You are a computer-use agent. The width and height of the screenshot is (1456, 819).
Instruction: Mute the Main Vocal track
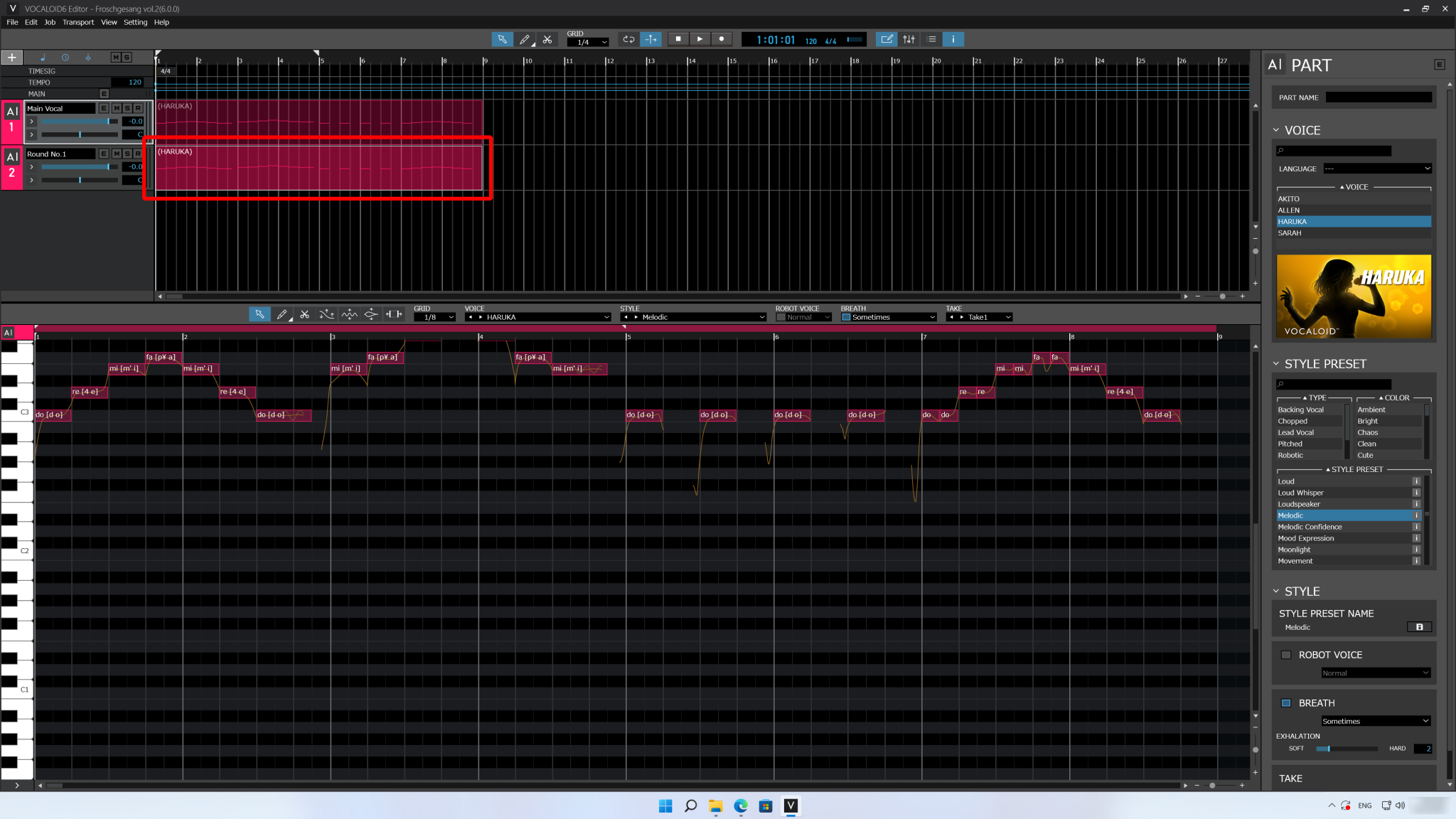pos(116,108)
